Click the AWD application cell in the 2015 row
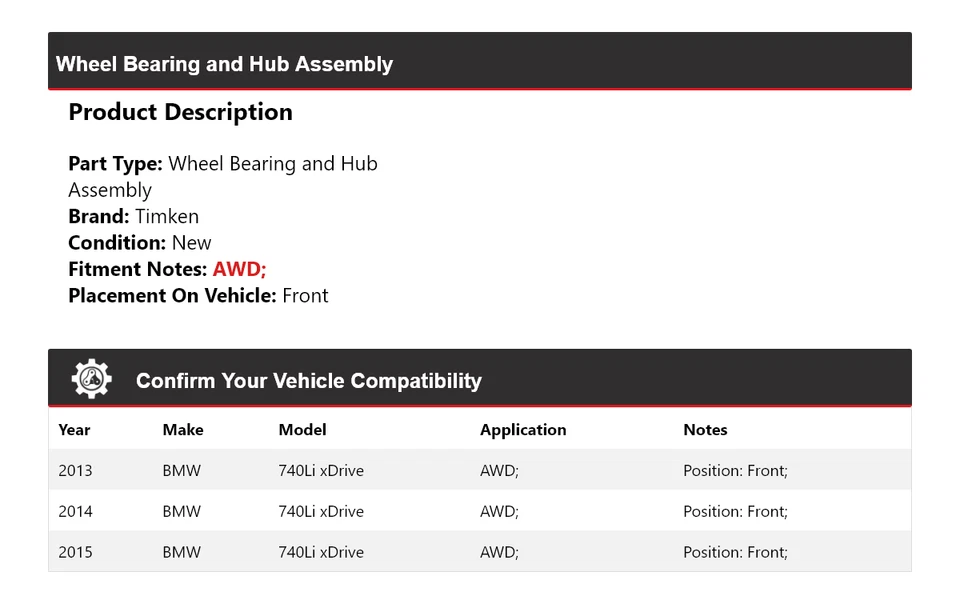The height and width of the screenshot is (604, 960). coord(499,552)
